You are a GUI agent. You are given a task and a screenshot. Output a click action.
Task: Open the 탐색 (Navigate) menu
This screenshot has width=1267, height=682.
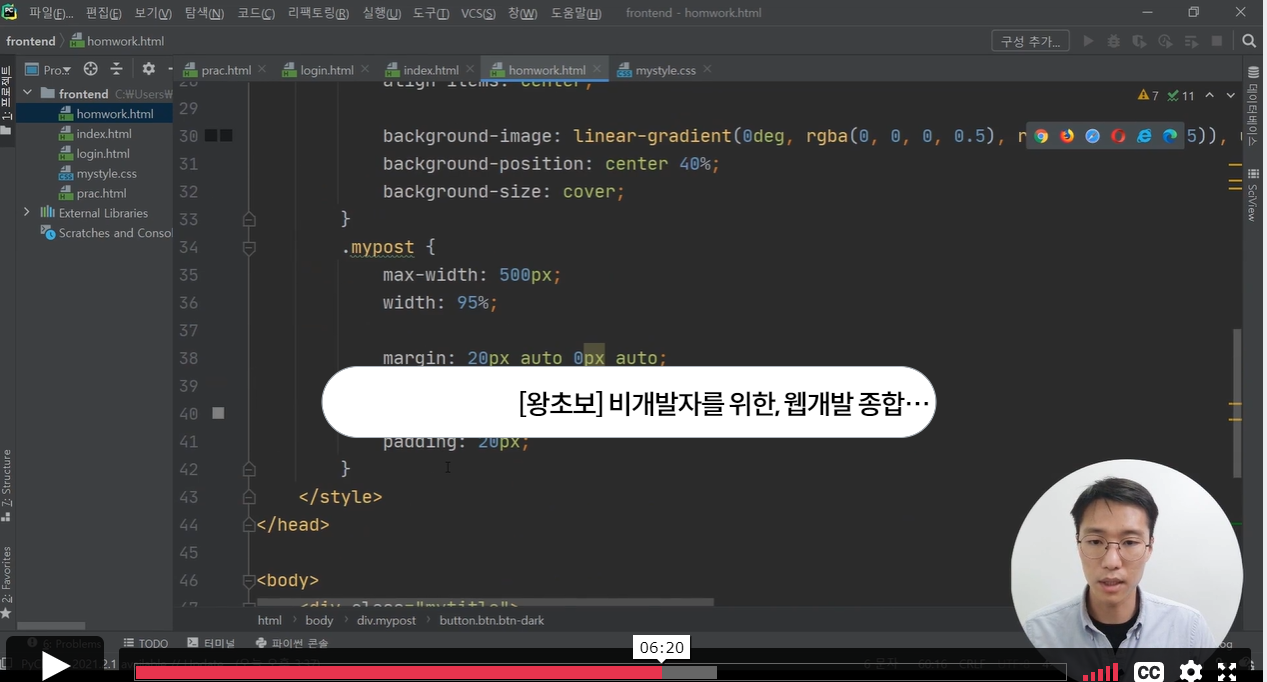tap(205, 13)
